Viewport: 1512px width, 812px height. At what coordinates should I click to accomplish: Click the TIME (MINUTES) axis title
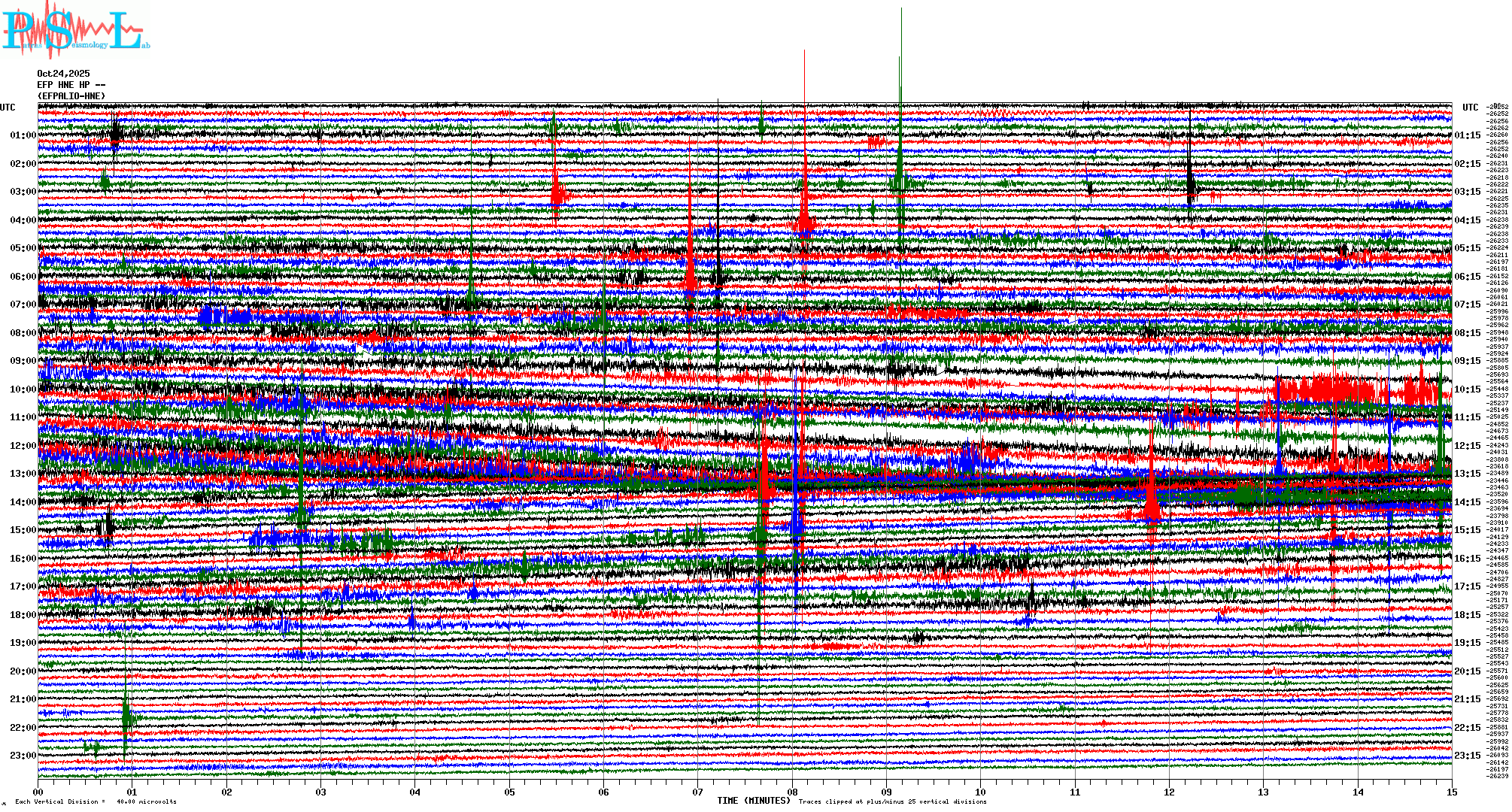point(753,801)
